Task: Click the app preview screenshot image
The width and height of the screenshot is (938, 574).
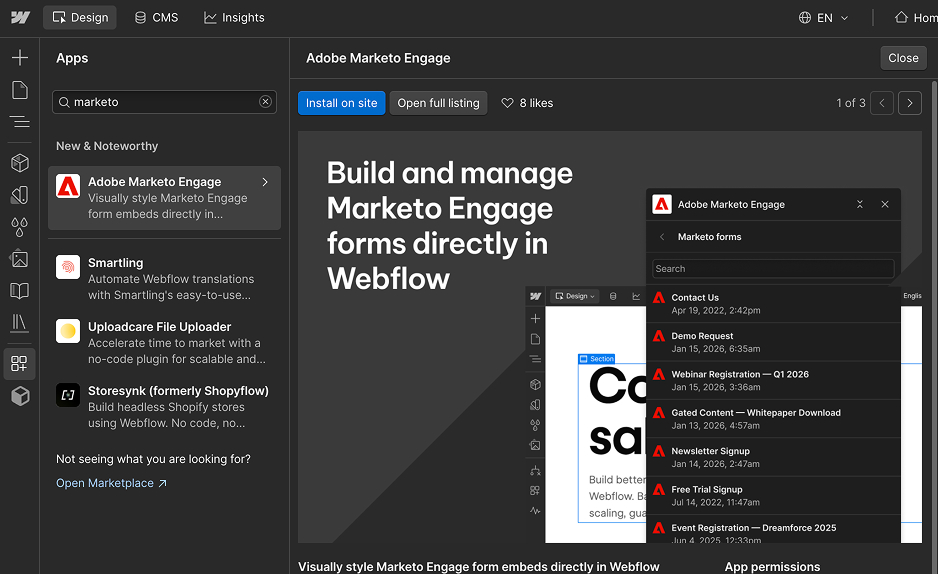Action: (610, 337)
